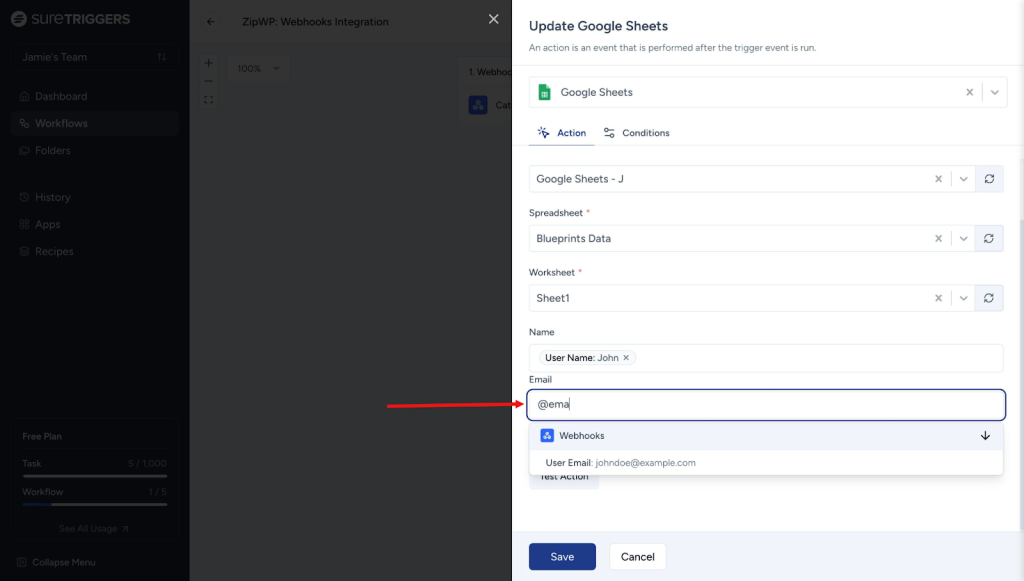Close the ZipWP workflow editor panel
1024x581 pixels.
[x=493, y=19]
